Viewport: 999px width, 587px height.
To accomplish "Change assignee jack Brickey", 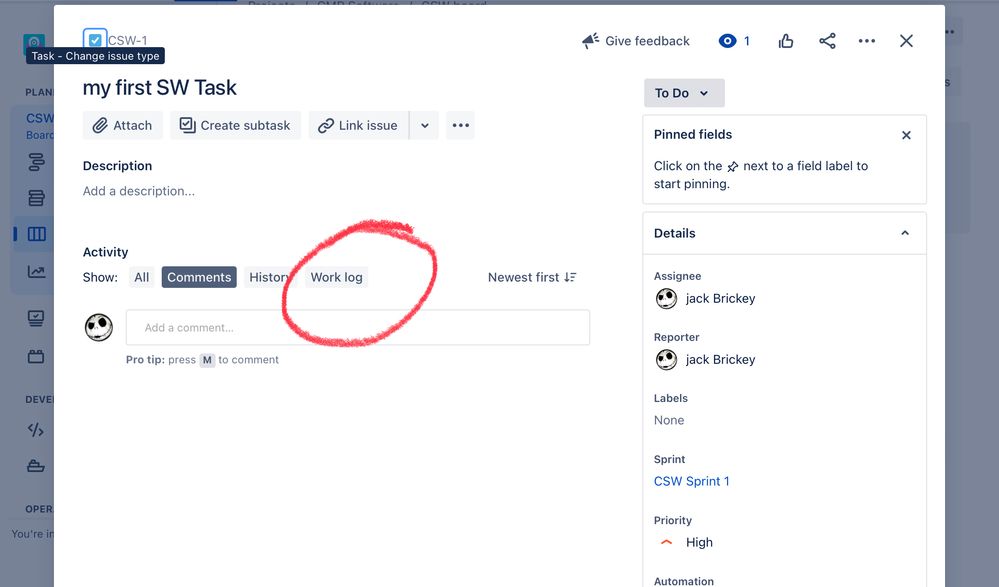I will point(705,298).
